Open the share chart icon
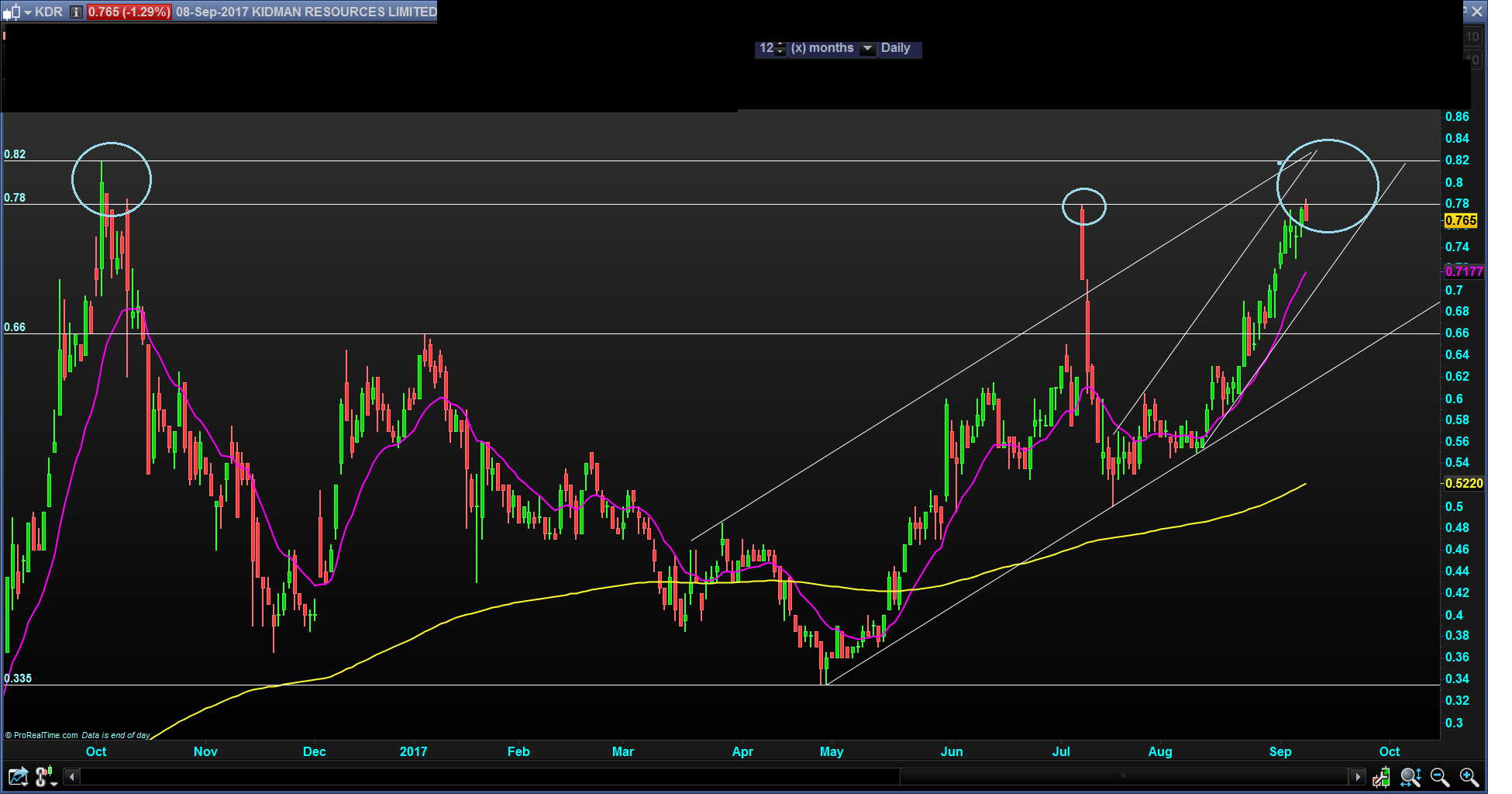The height and width of the screenshot is (794, 1512). click(17, 776)
